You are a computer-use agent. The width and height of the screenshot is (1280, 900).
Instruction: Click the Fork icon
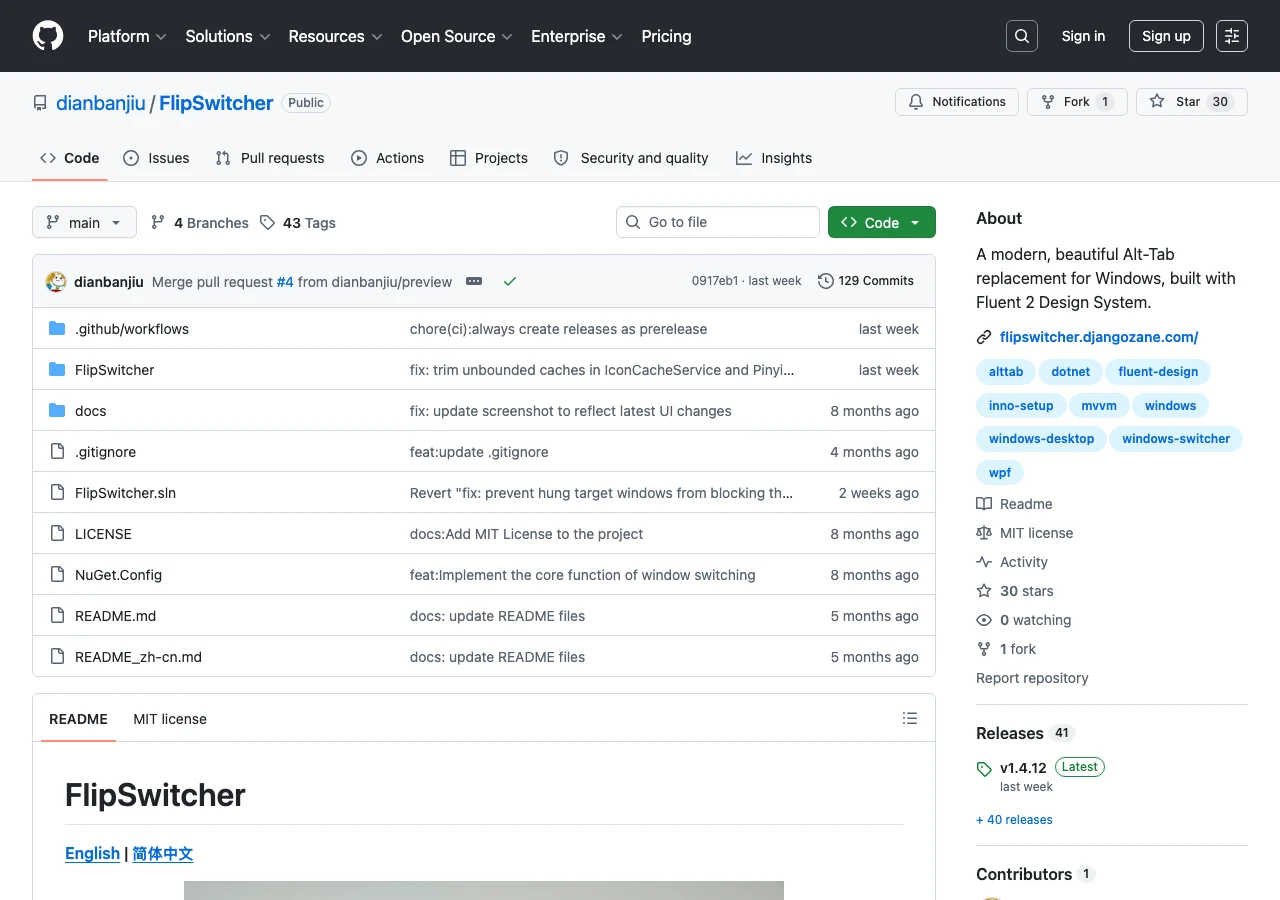coord(1048,102)
